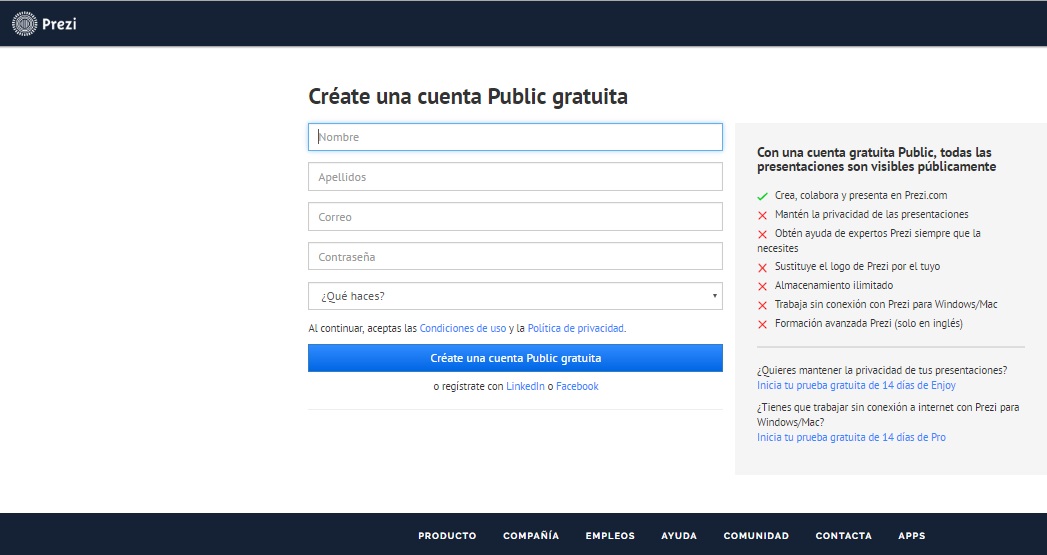Click the red X beside 'Obtén ayuda de expertos'
This screenshot has height=555, width=1047.
763,234
